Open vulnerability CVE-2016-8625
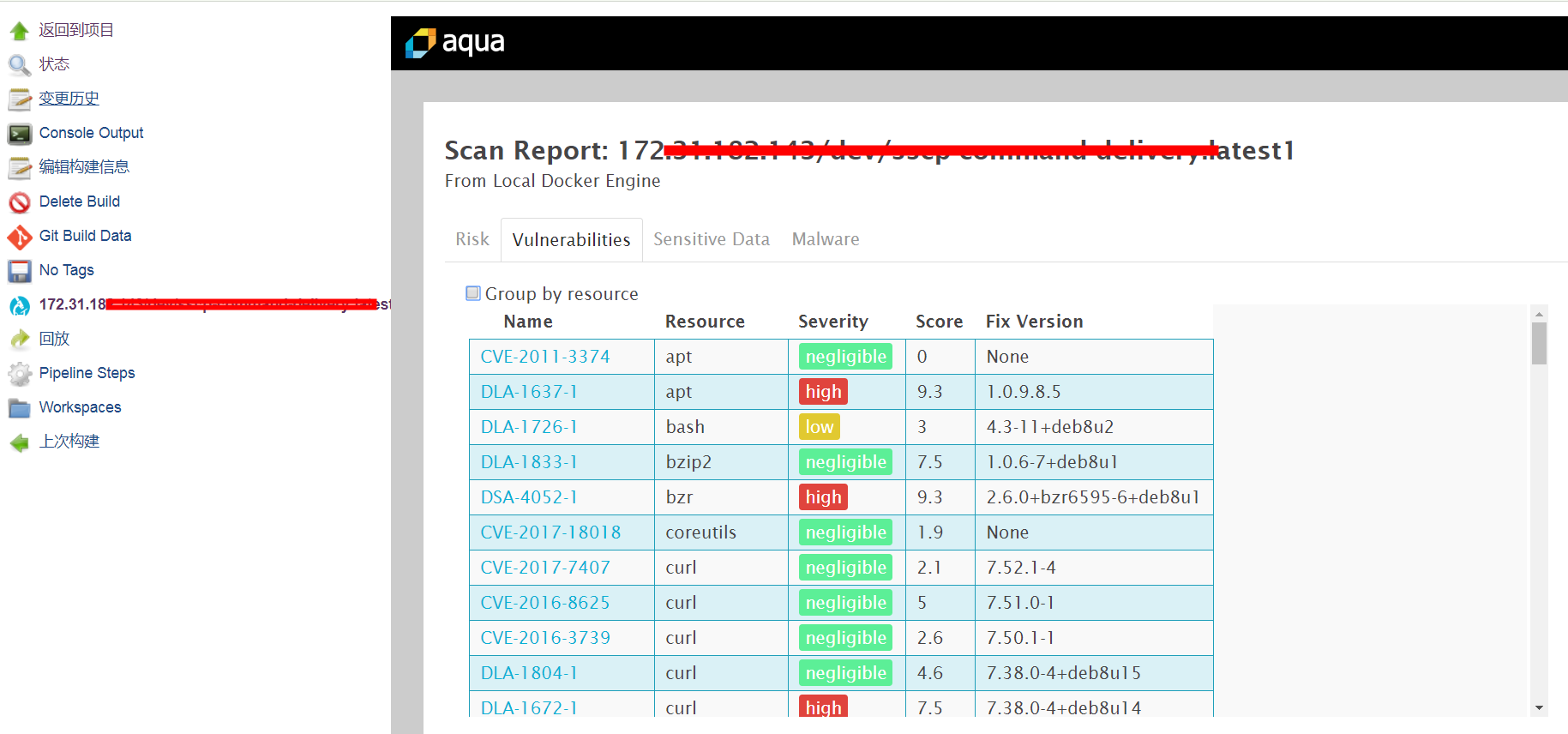The height and width of the screenshot is (734, 1568). click(x=545, y=603)
